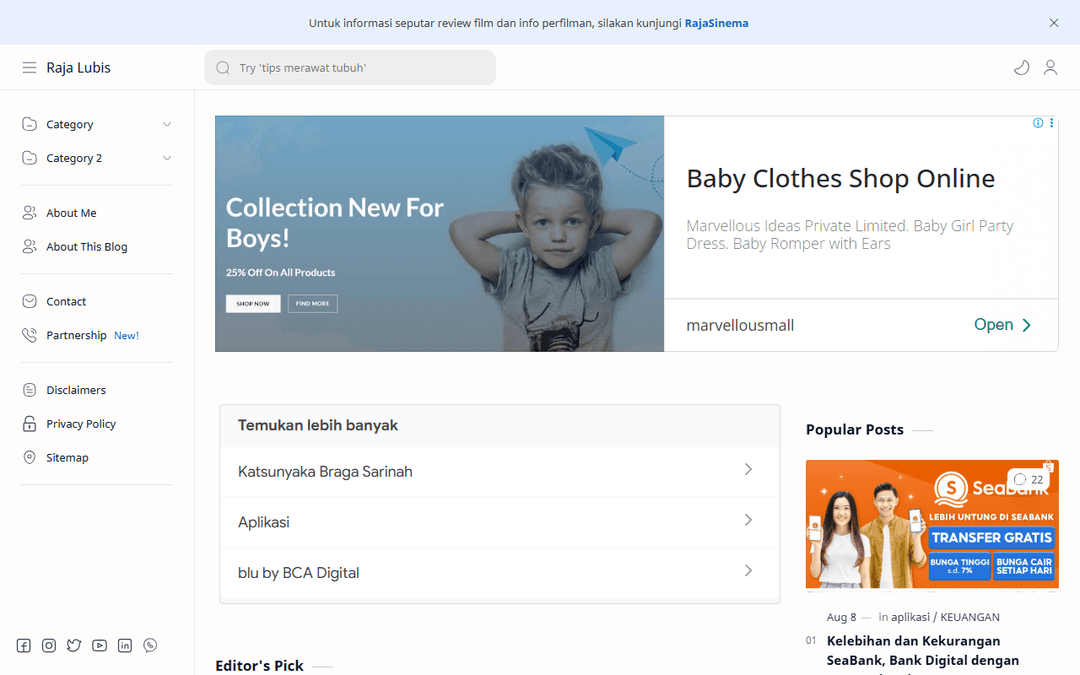This screenshot has width=1080, height=675.
Task: Expand the Category chevron
Action: point(167,124)
